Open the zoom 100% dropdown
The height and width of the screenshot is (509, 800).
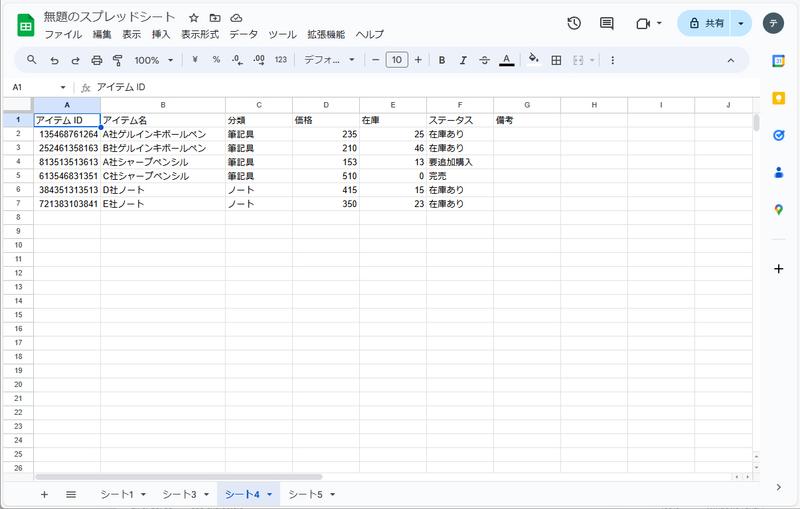click(x=154, y=60)
